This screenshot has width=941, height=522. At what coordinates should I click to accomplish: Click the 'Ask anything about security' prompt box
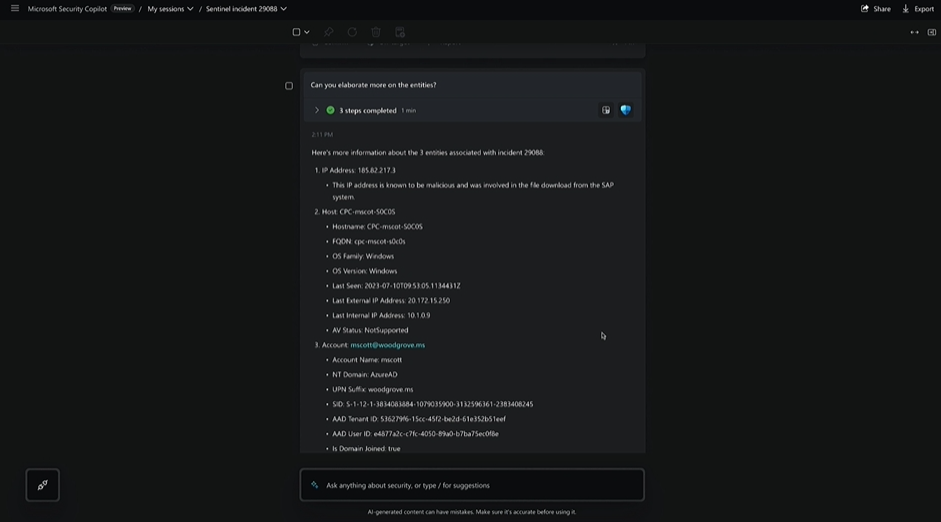pos(472,485)
